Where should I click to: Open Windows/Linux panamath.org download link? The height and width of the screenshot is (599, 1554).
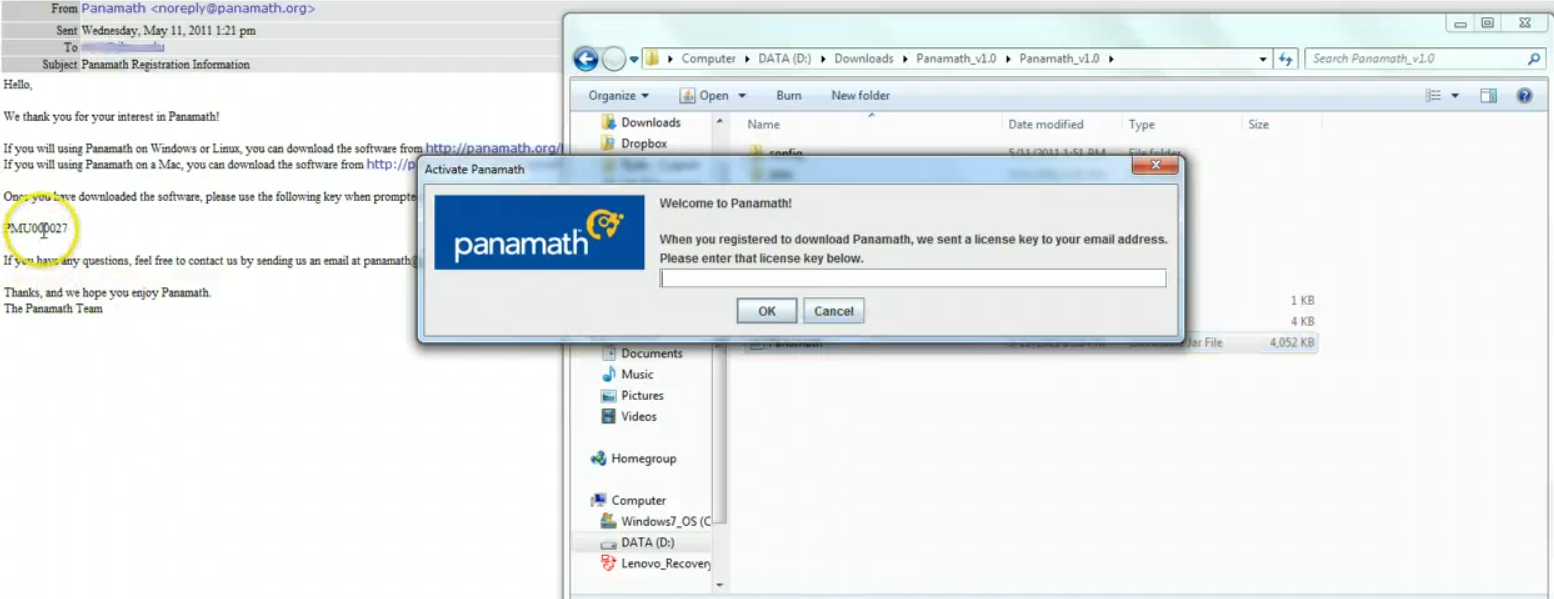(494, 148)
